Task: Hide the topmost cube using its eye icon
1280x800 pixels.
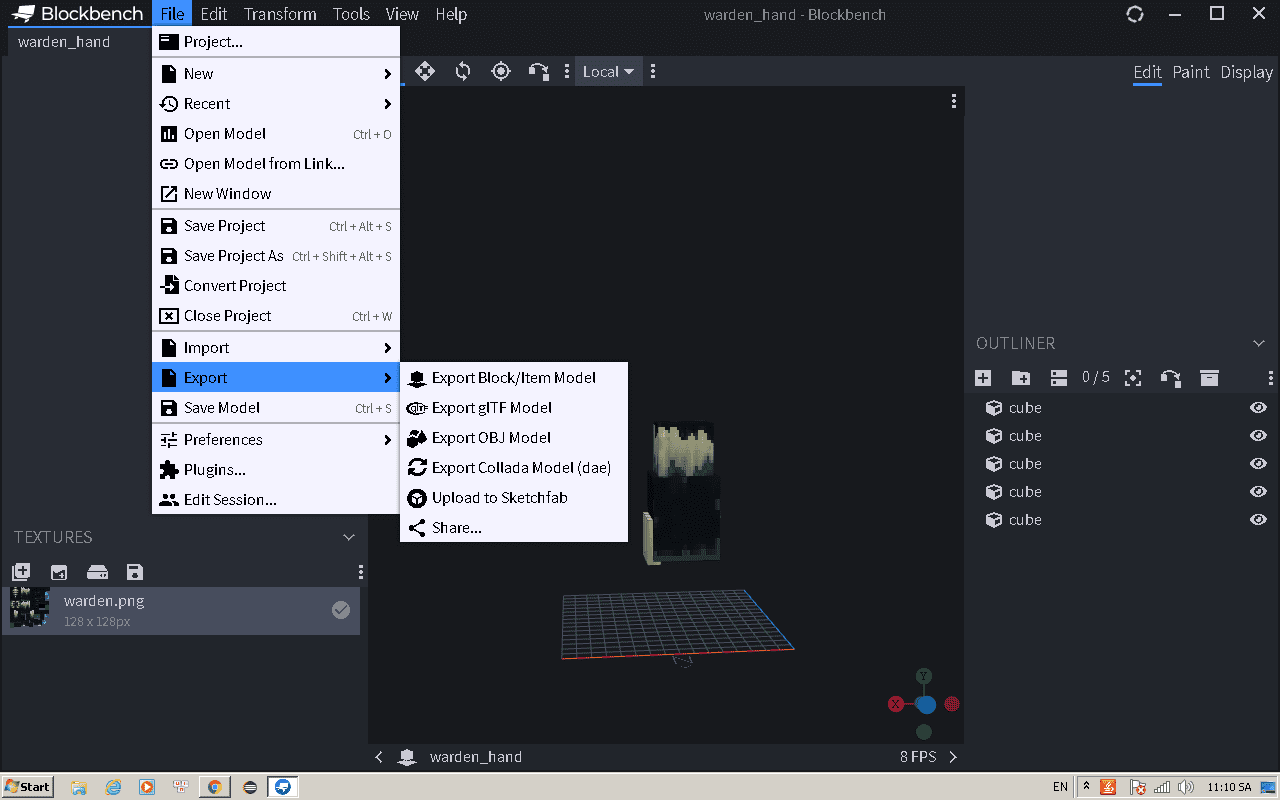Action: click(x=1258, y=408)
